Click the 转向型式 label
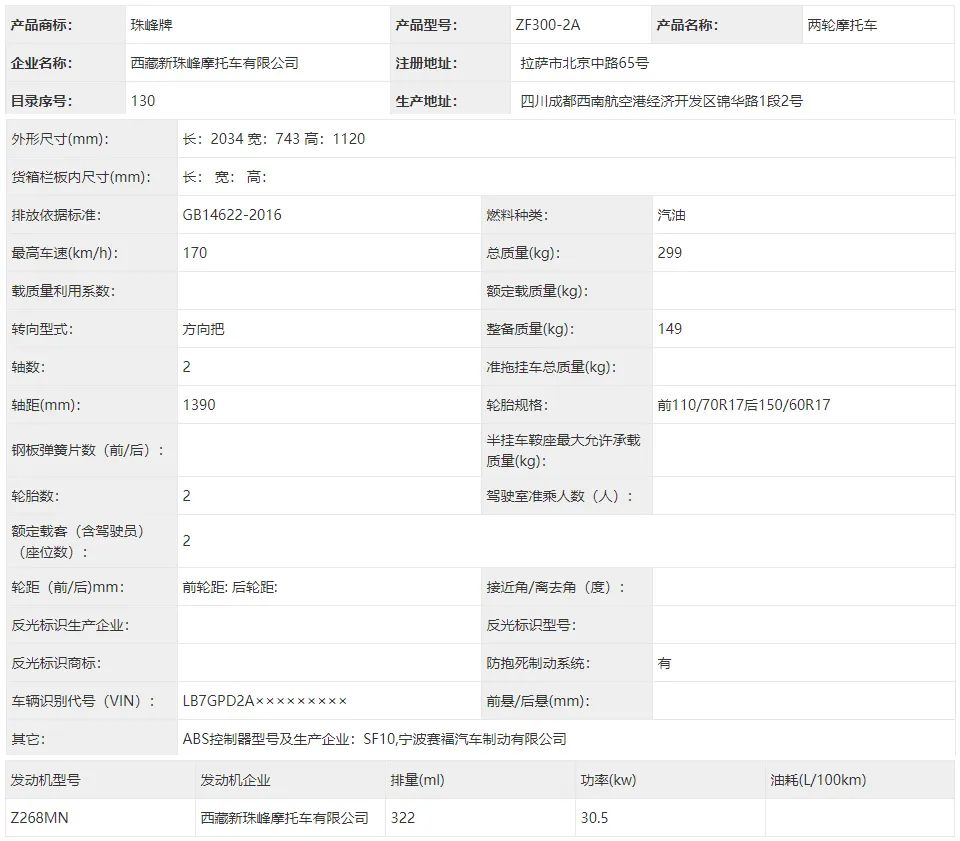Screen dimensions: 960x841 click(42, 329)
